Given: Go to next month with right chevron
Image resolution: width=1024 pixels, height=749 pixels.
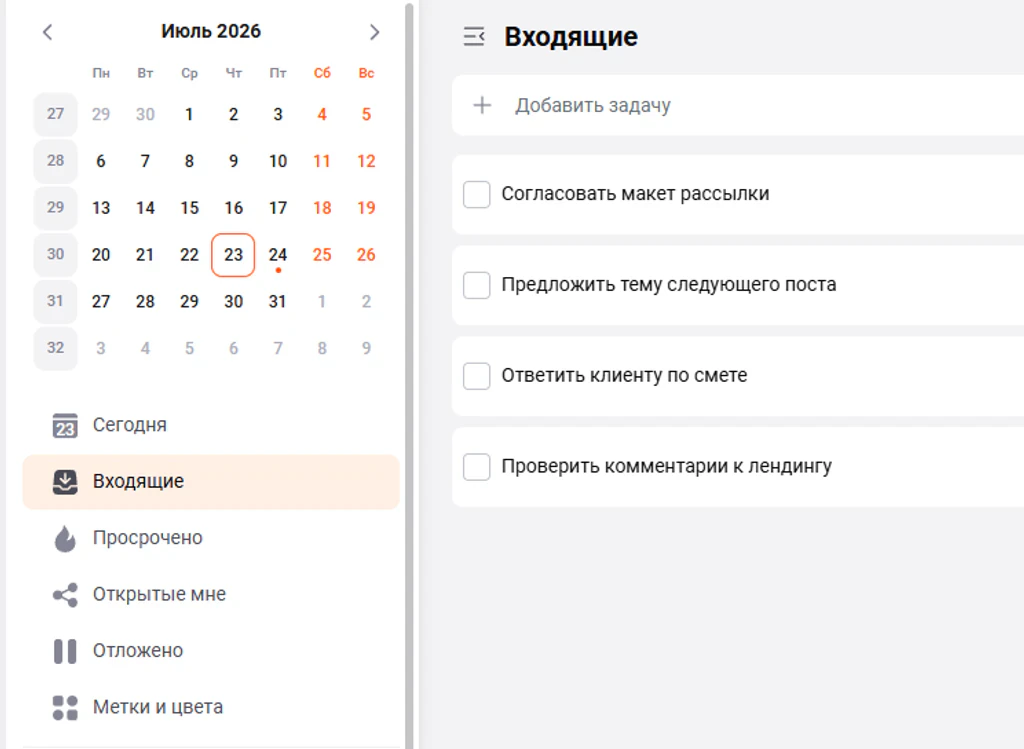Looking at the screenshot, I should click(x=374, y=32).
